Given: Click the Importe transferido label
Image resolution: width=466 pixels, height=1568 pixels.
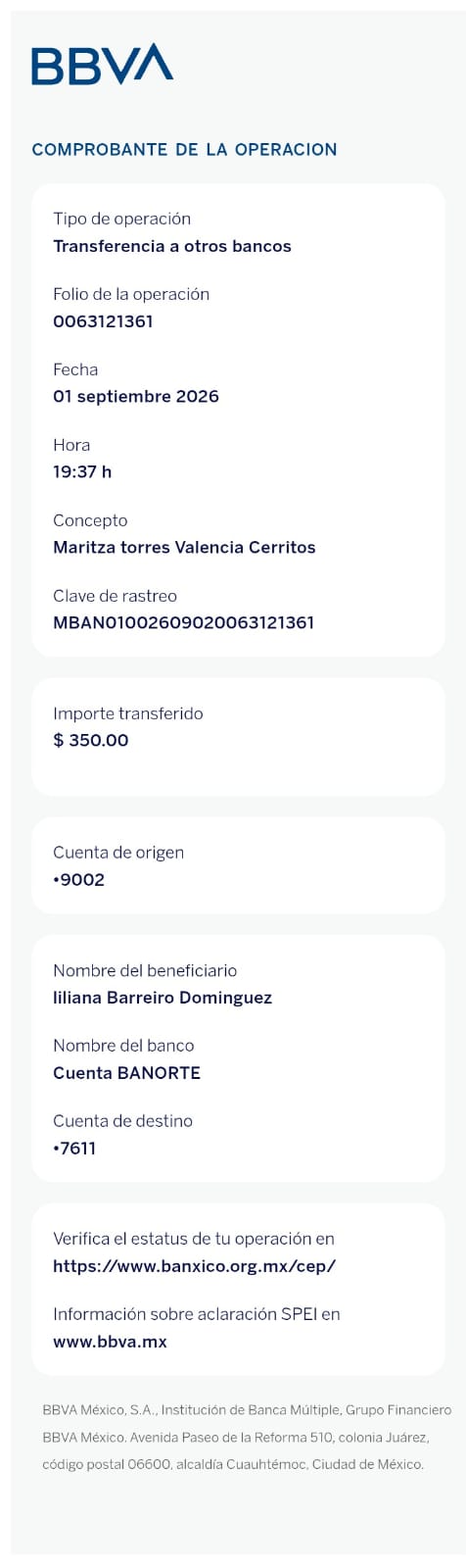Looking at the screenshot, I should click(x=128, y=713).
